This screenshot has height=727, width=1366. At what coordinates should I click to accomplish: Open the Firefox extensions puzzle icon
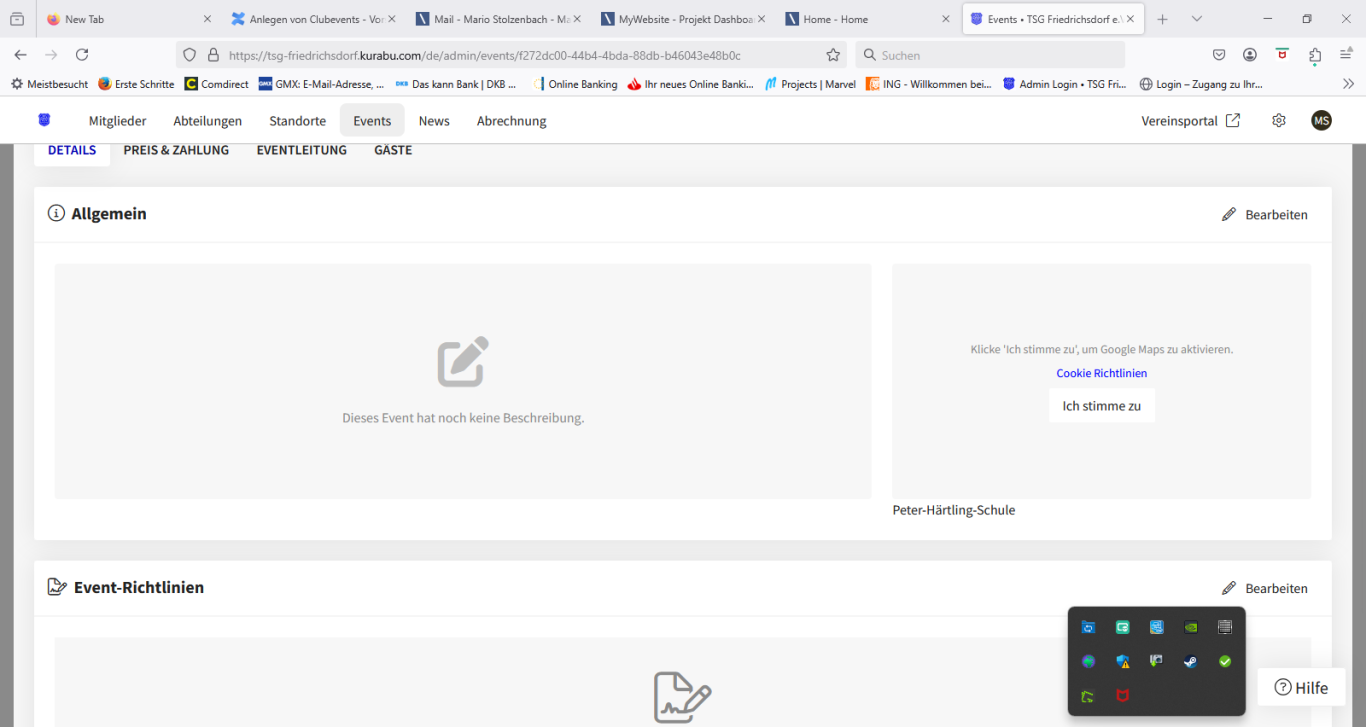pyautogui.click(x=1315, y=55)
